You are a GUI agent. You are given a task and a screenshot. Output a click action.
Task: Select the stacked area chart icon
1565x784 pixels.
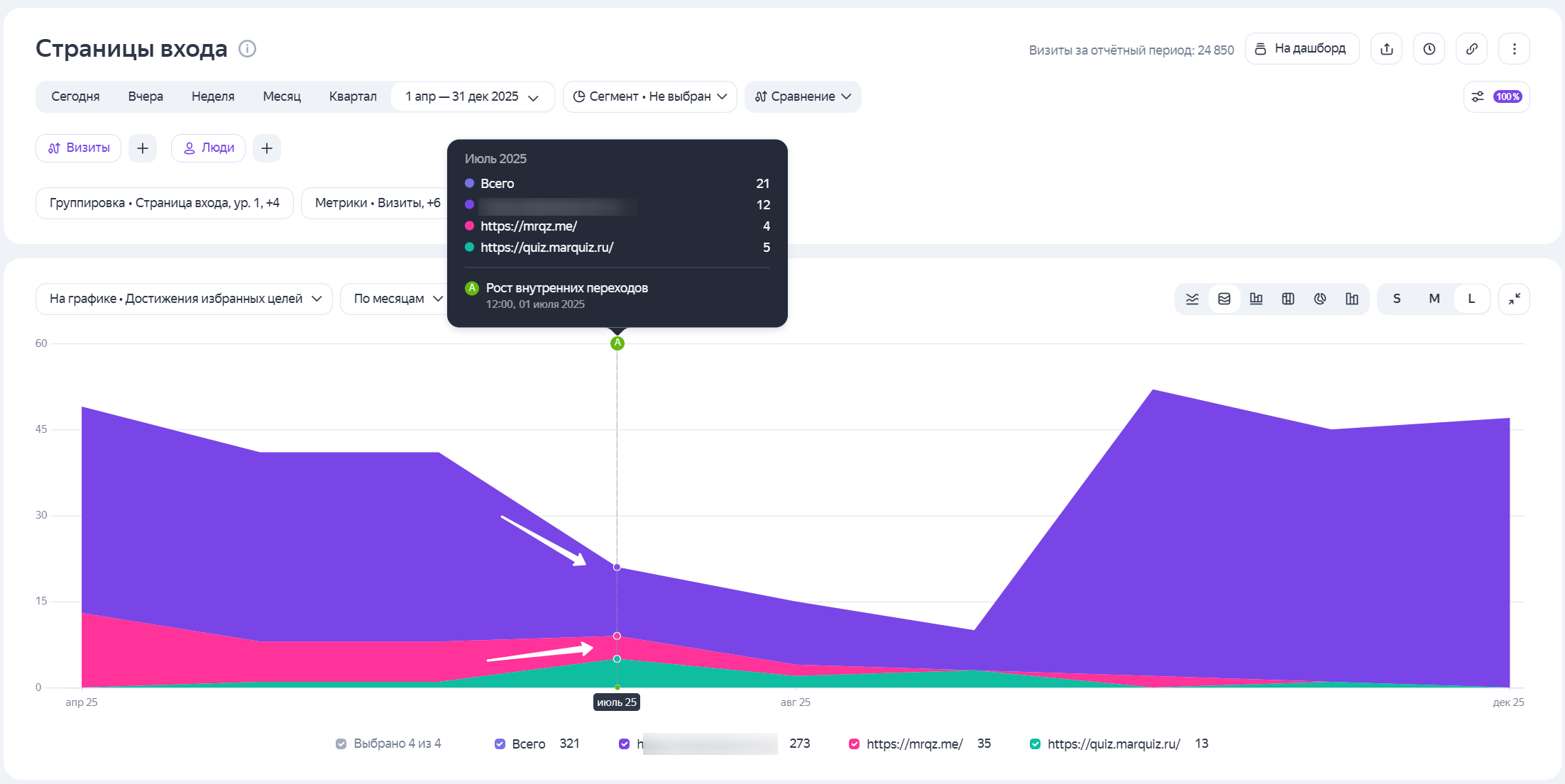[x=1224, y=299]
